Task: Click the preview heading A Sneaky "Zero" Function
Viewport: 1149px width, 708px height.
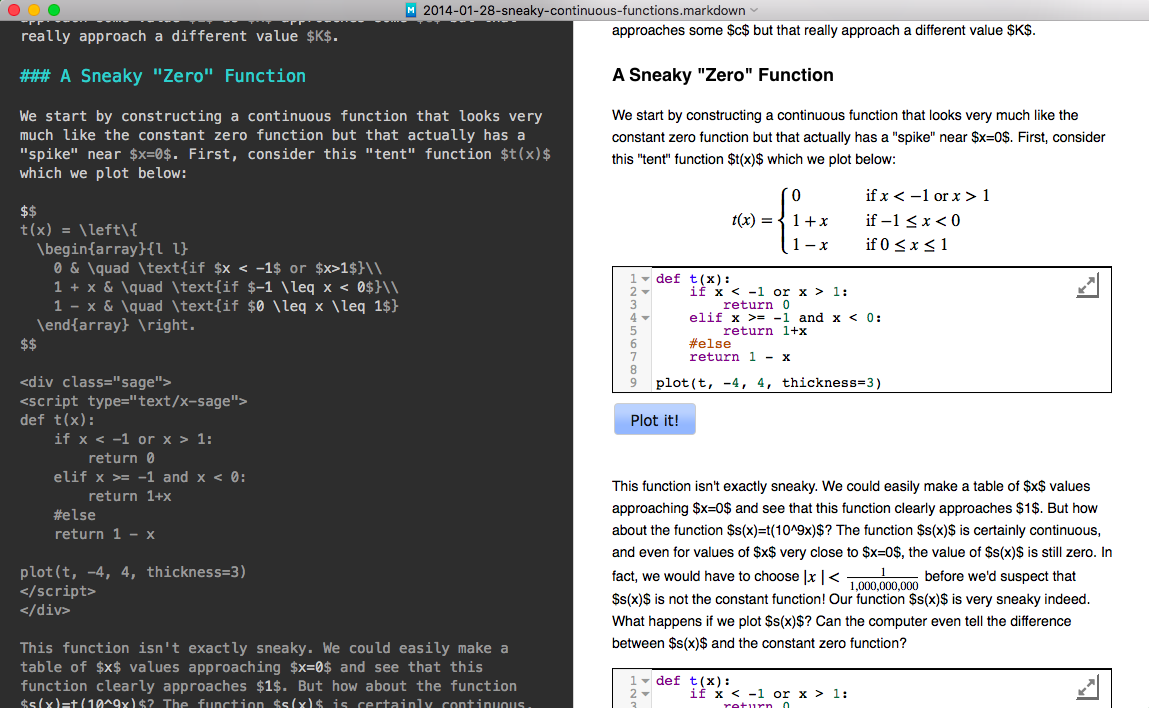Action: pos(723,75)
